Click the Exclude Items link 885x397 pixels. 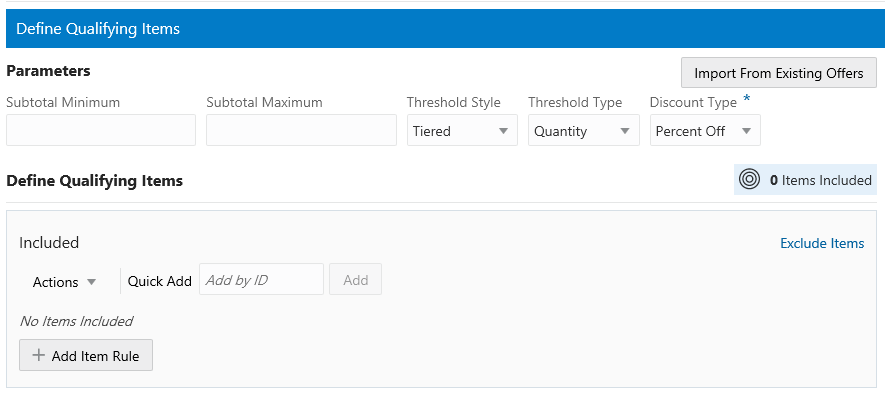pos(822,243)
